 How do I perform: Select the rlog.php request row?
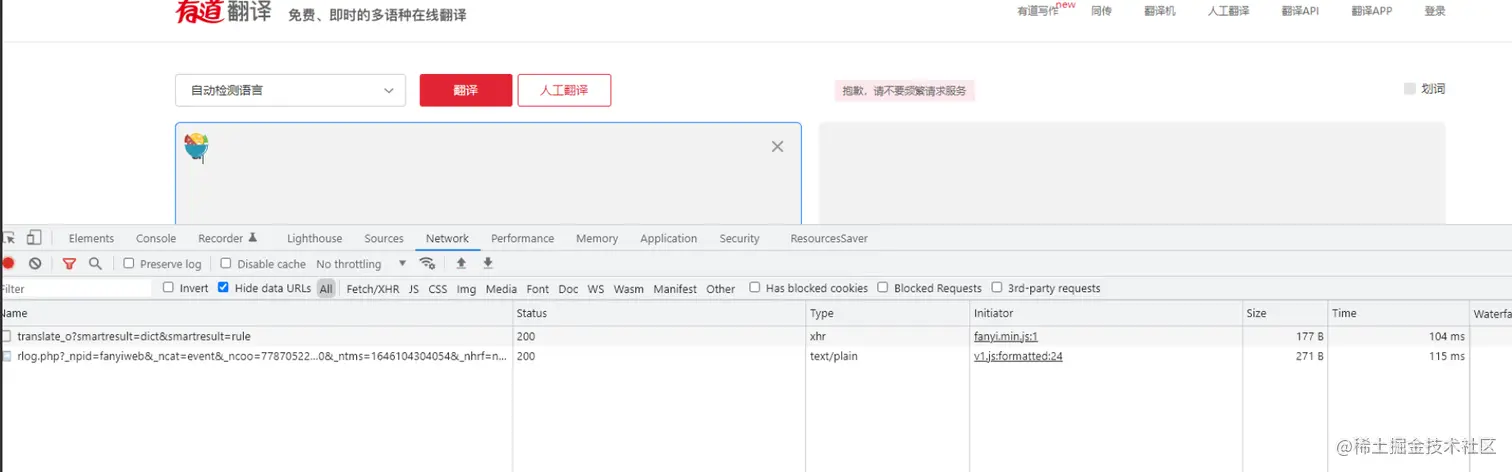756,356
